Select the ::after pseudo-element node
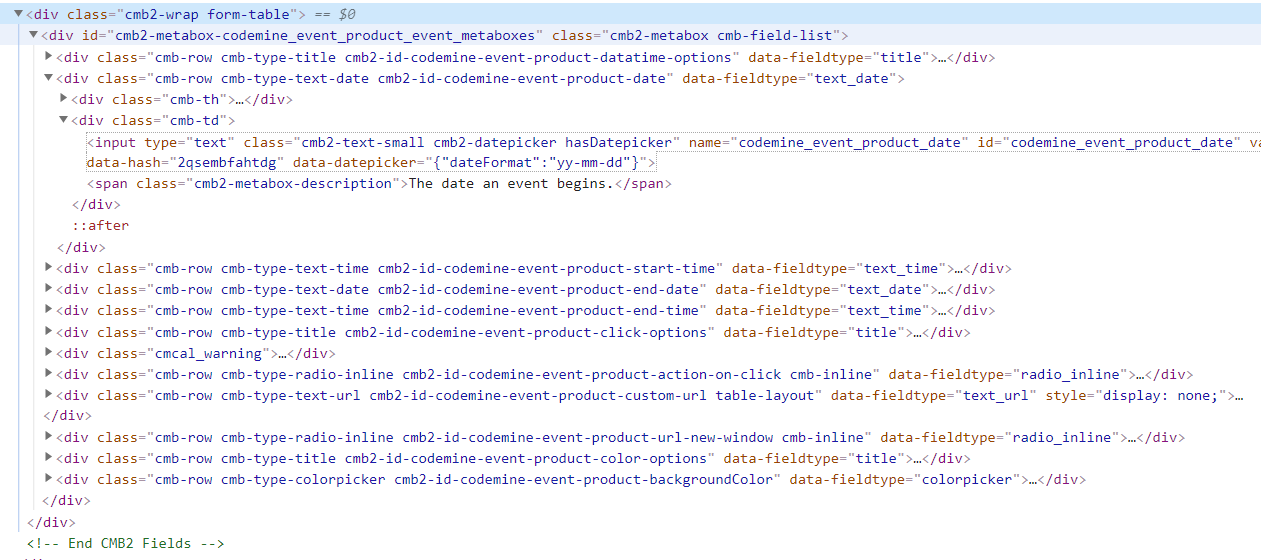1261x560 pixels. [100, 225]
